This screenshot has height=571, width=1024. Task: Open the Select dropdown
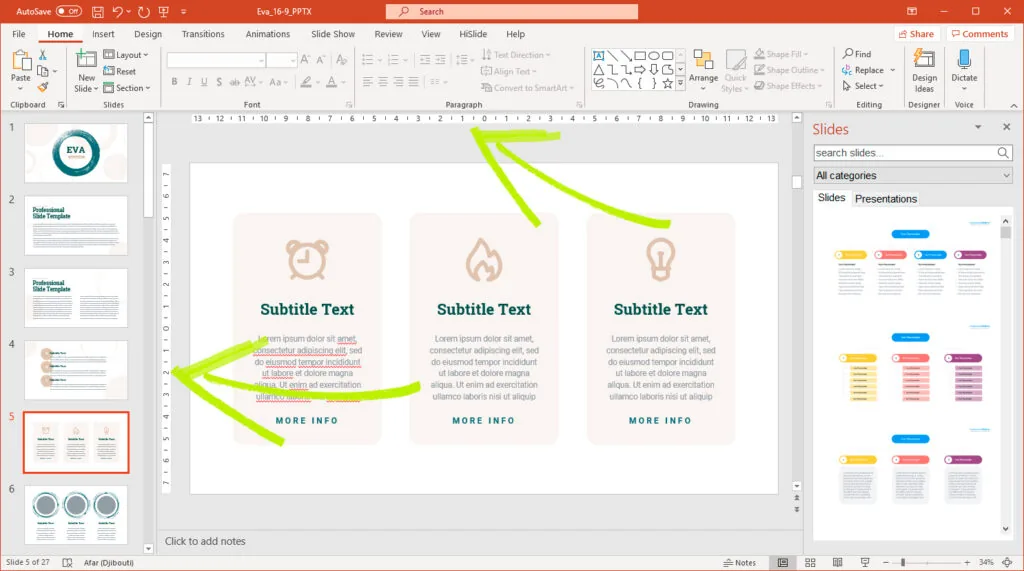pos(863,86)
